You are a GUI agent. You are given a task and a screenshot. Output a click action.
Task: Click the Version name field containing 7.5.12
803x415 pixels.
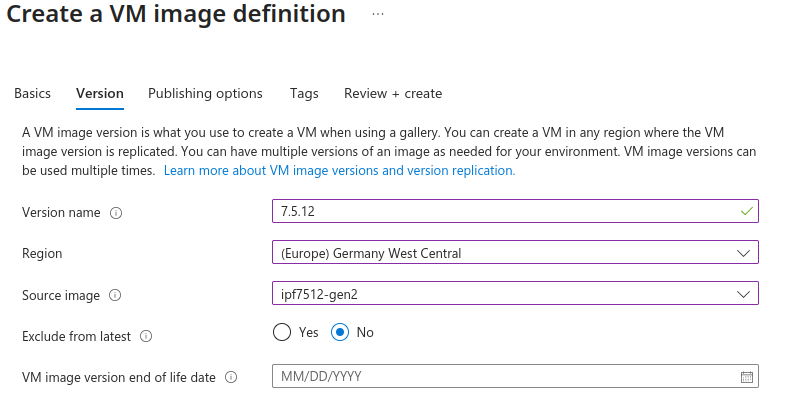[500, 212]
